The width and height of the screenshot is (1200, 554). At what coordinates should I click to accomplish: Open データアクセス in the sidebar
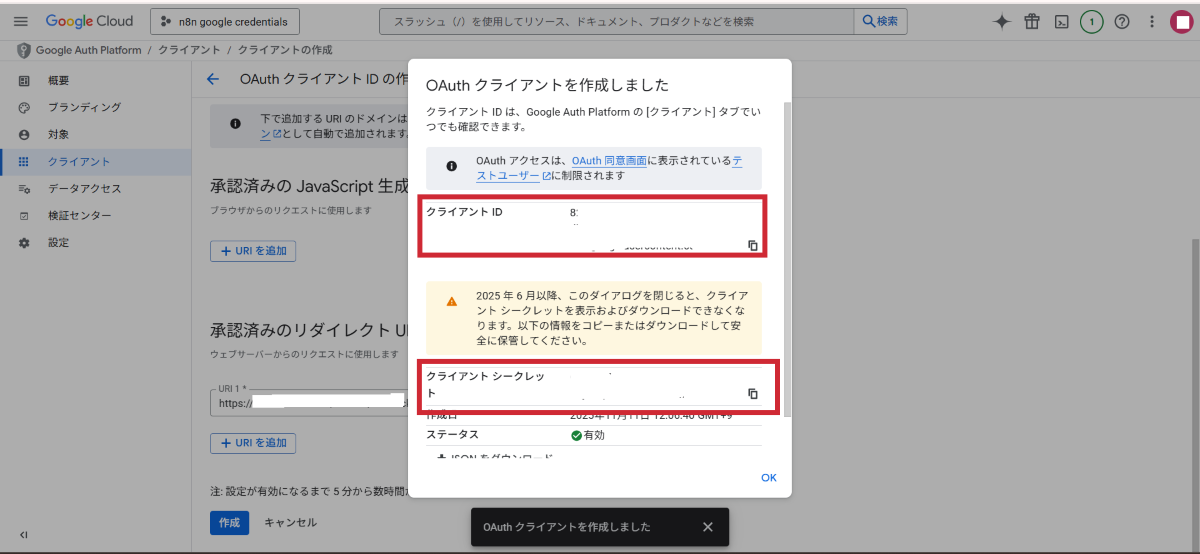(x=84, y=188)
